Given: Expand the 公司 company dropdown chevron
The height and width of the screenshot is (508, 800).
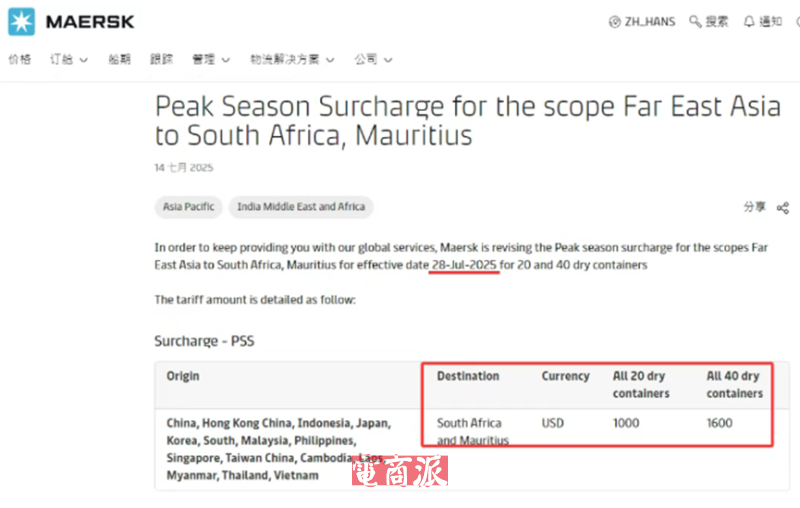Looking at the screenshot, I should point(388,60).
